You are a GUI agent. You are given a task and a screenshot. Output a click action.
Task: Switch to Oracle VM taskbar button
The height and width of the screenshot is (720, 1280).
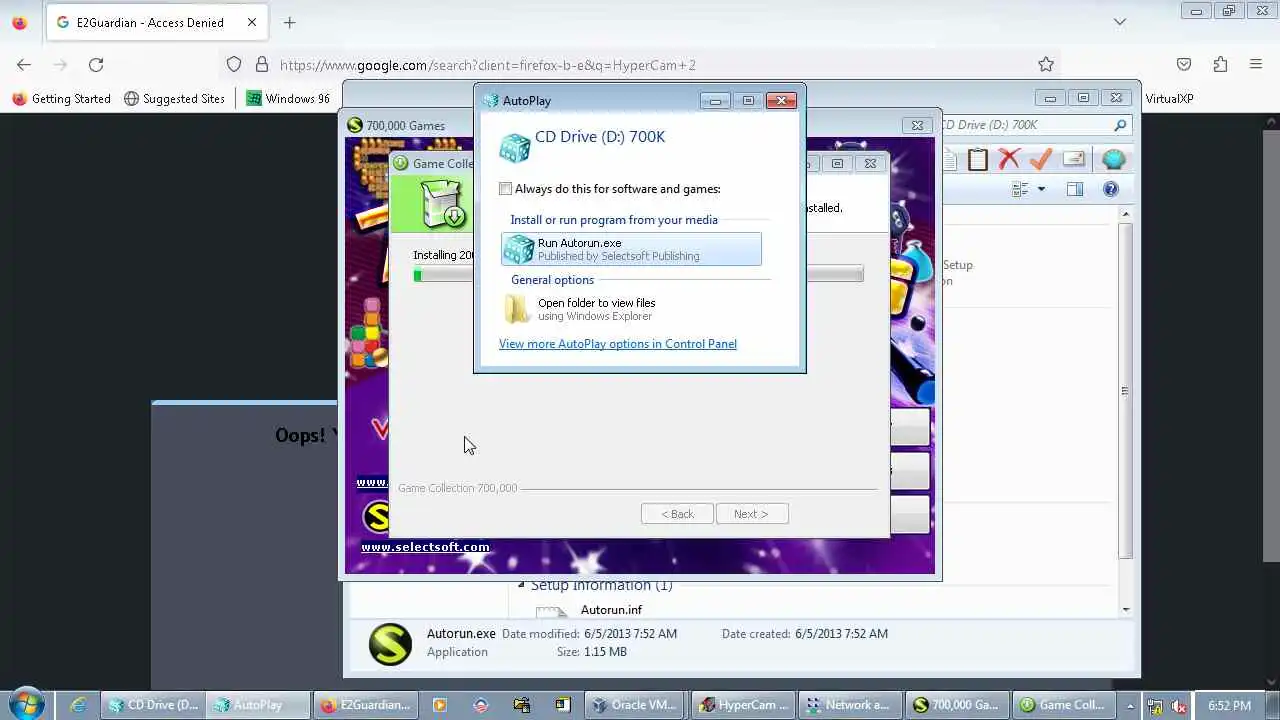(637, 705)
